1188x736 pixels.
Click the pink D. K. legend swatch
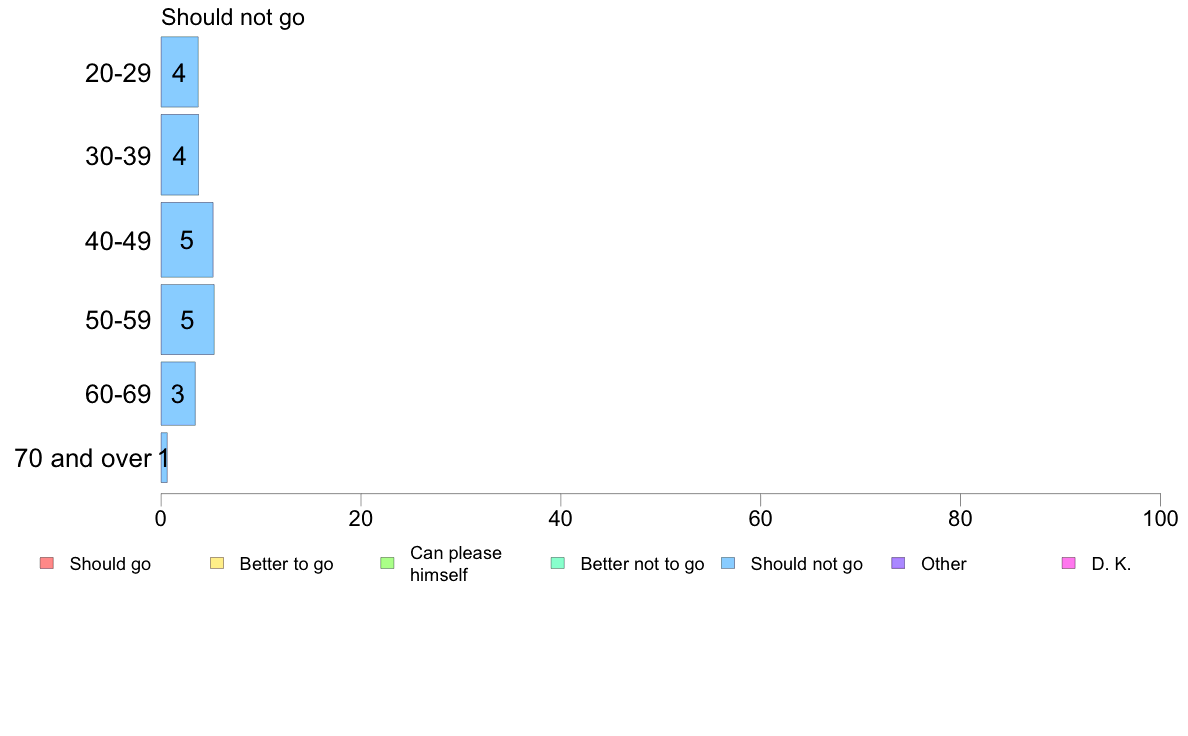[x=1069, y=563]
